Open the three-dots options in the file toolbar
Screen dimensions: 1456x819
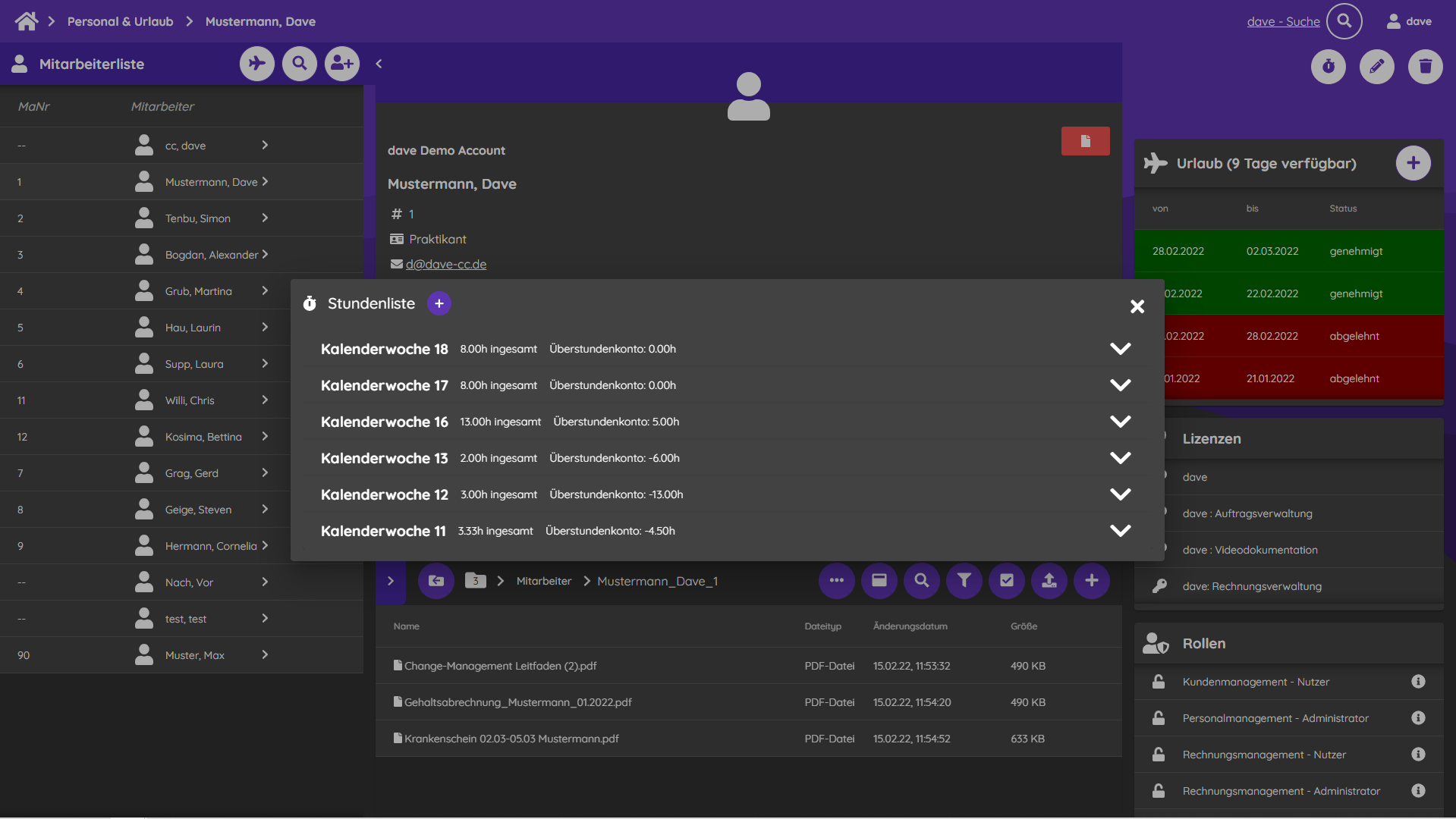coord(836,581)
